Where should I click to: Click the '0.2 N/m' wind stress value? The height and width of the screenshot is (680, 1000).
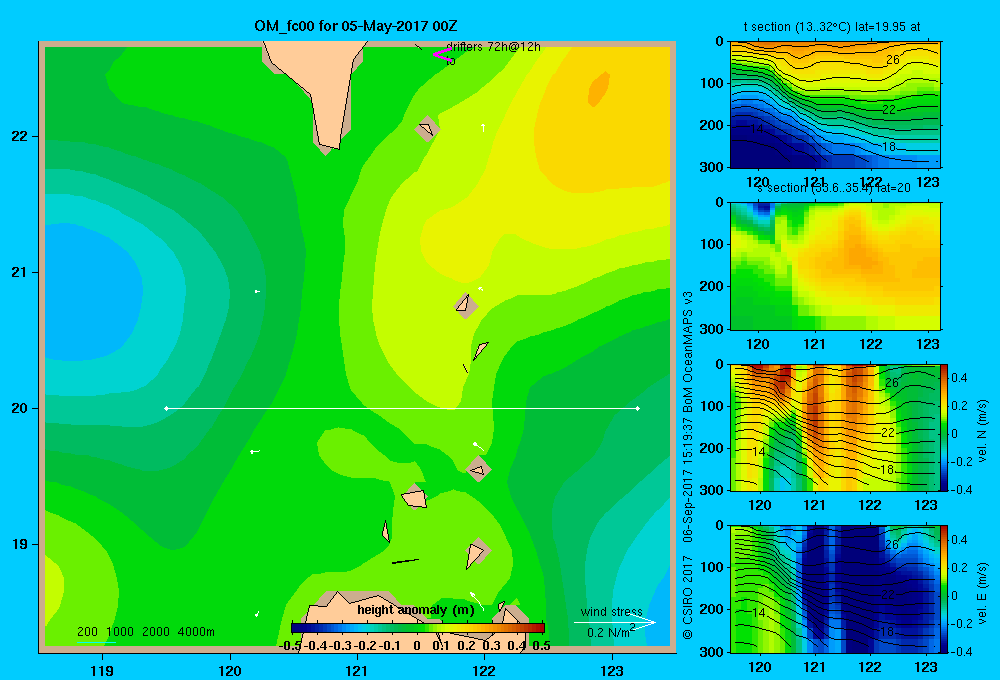point(608,632)
